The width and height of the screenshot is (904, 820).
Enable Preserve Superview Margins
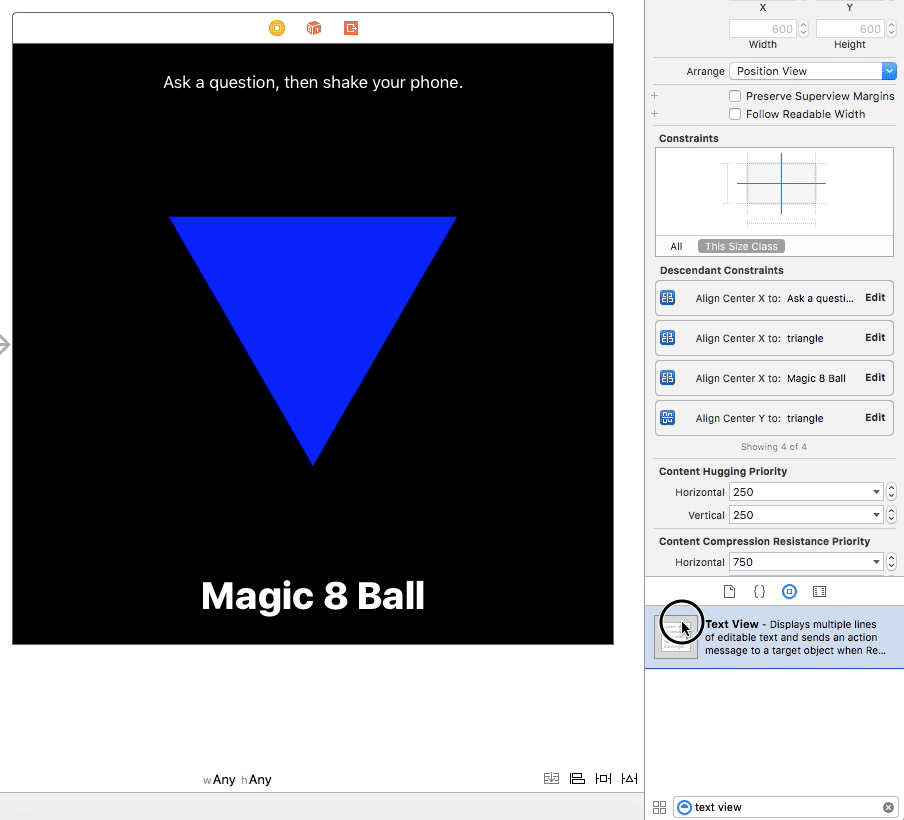click(x=735, y=96)
